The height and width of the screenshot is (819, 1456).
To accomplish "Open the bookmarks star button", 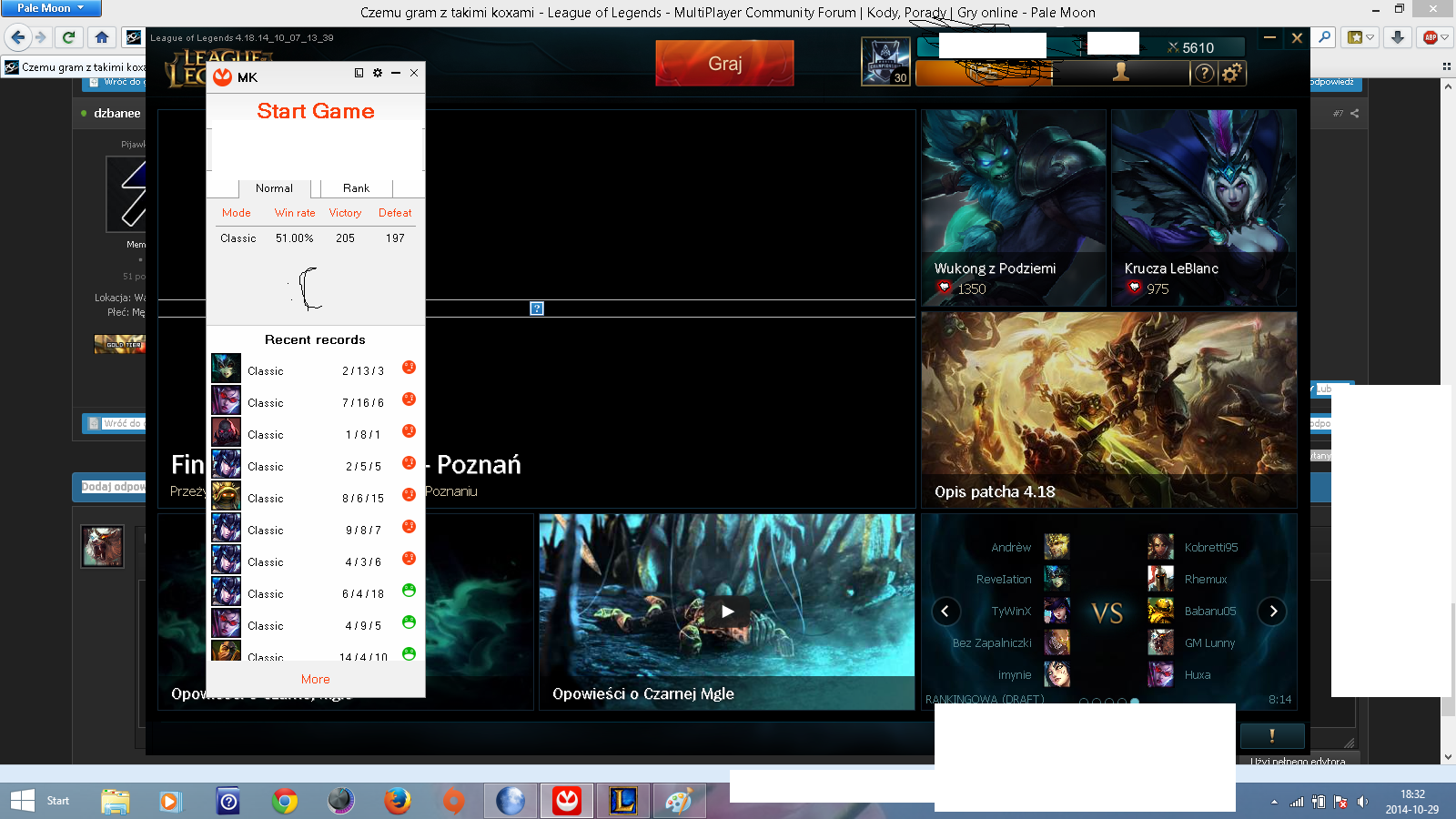I will coord(1356,37).
